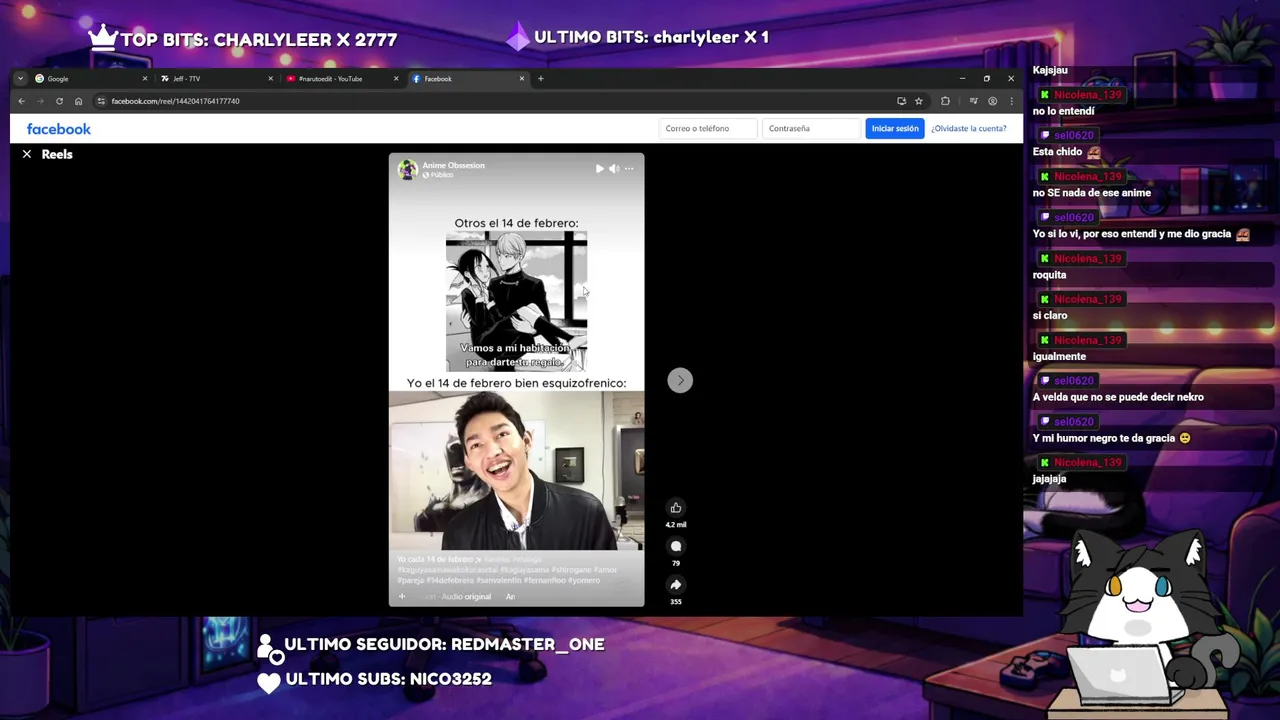
Task: Click the 'ULTIMO SUBS: NICO3252' overlay text
Action: pos(388,679)
